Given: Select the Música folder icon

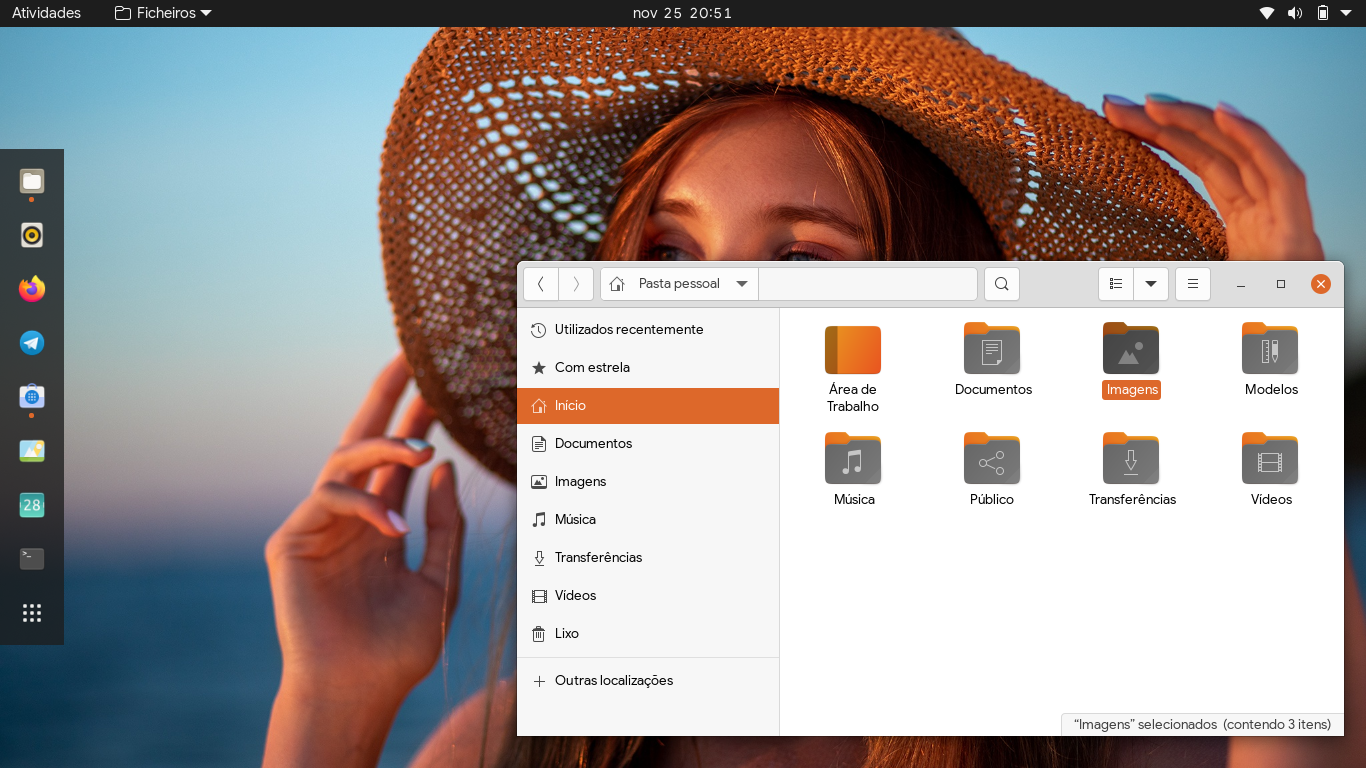Looking at the screenshot, I should point(853,459).
